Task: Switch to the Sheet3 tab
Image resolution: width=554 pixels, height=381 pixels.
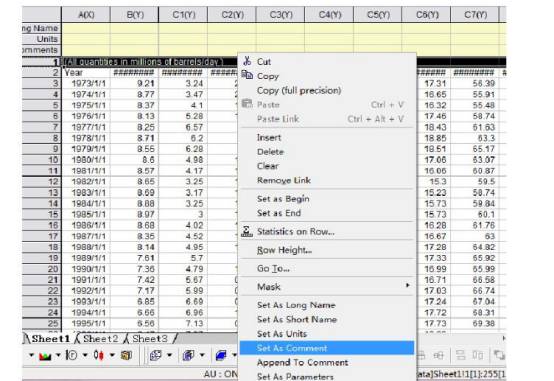Action: tap(149, 339)
